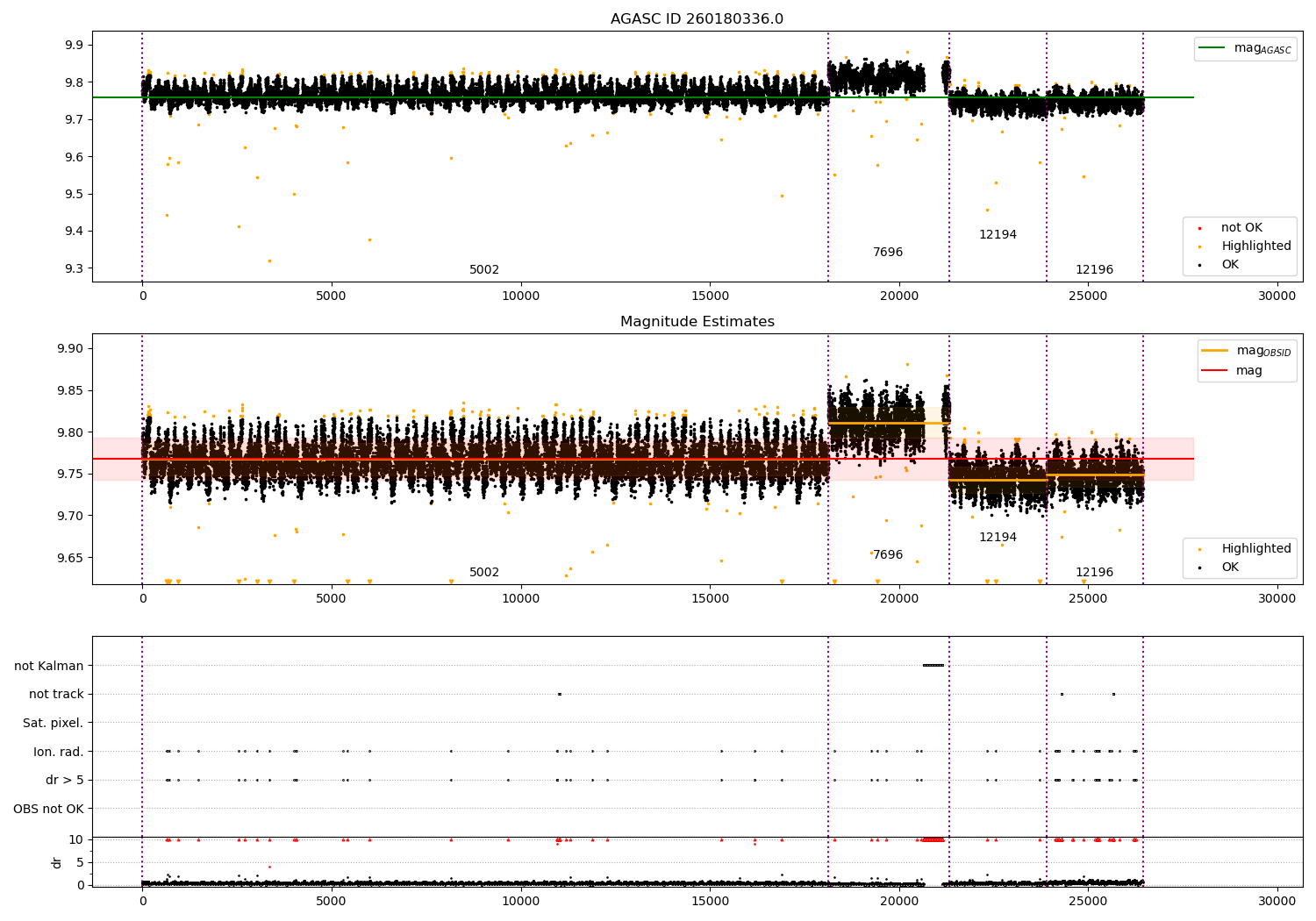Click OBSID label 5002 in the Magnitude Estimates plot
The image size is (1316, 921).
tap(484, 573)
